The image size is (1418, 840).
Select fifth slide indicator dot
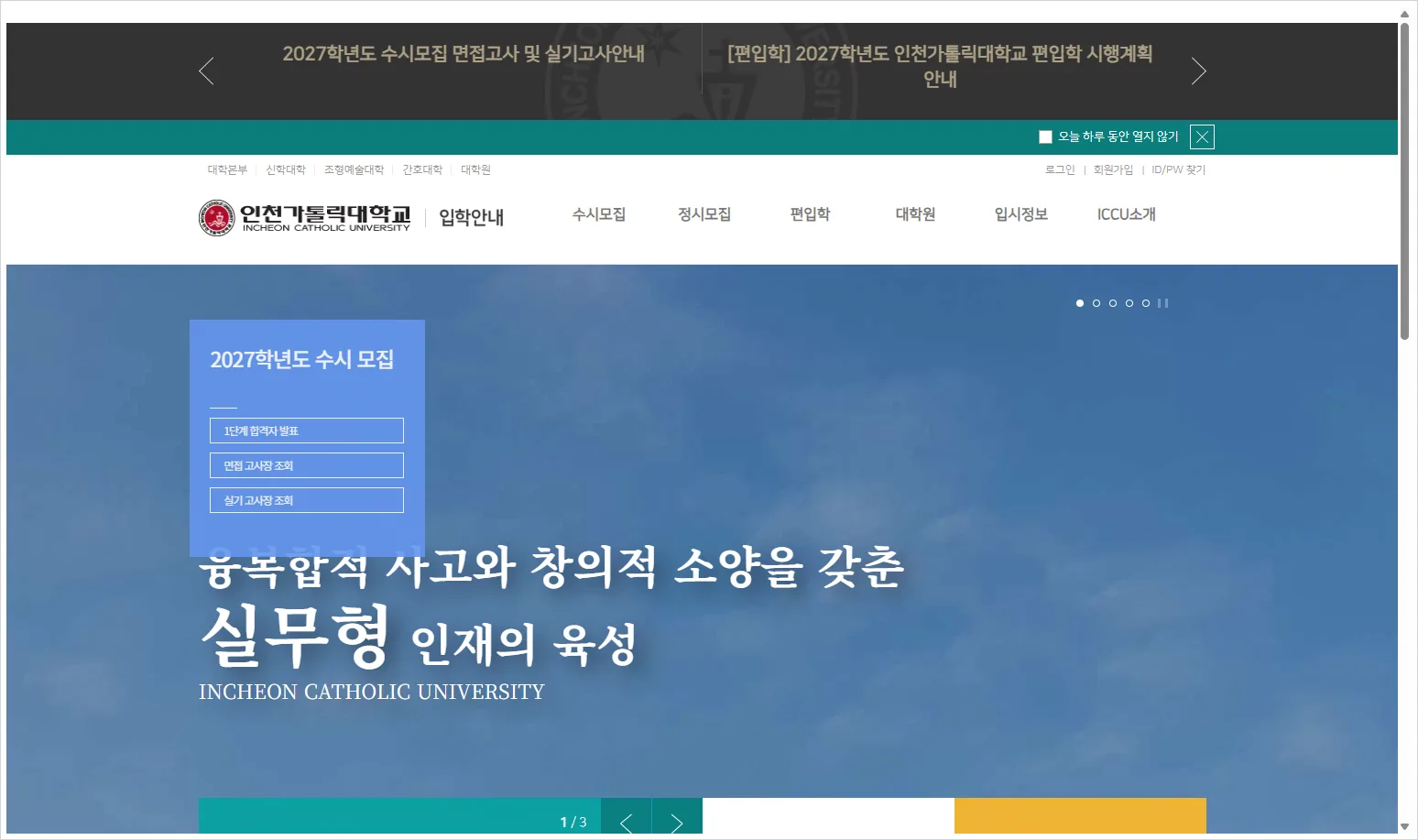tap(1146, 303)
